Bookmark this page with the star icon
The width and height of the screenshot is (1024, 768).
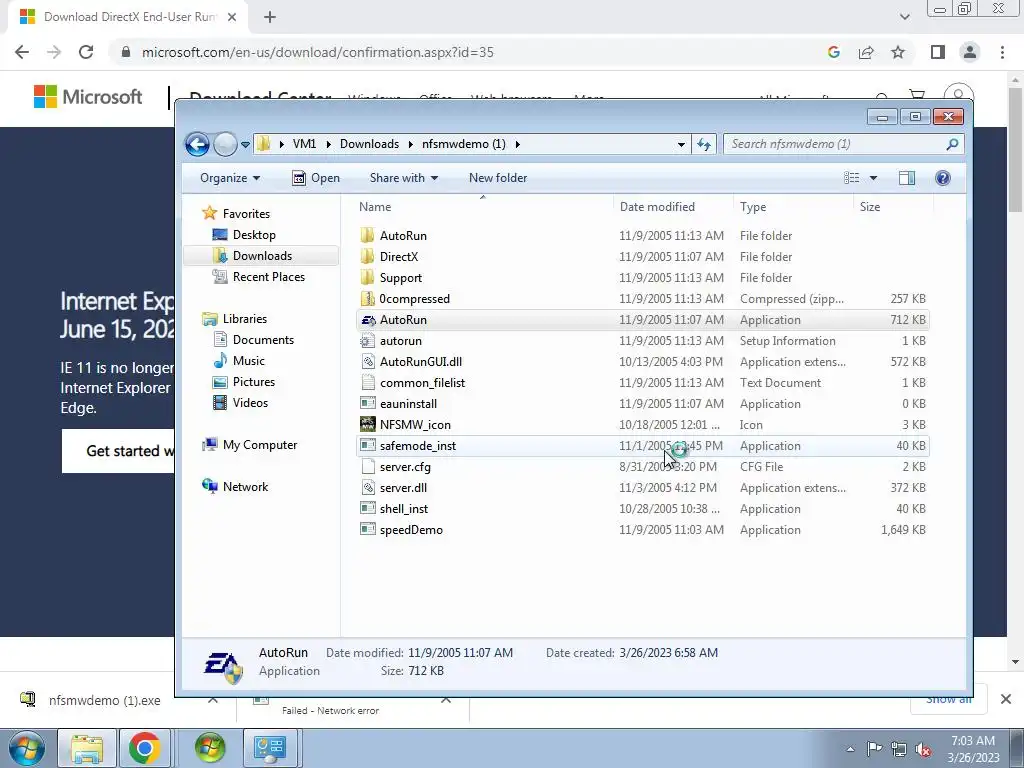pos(898,52)
